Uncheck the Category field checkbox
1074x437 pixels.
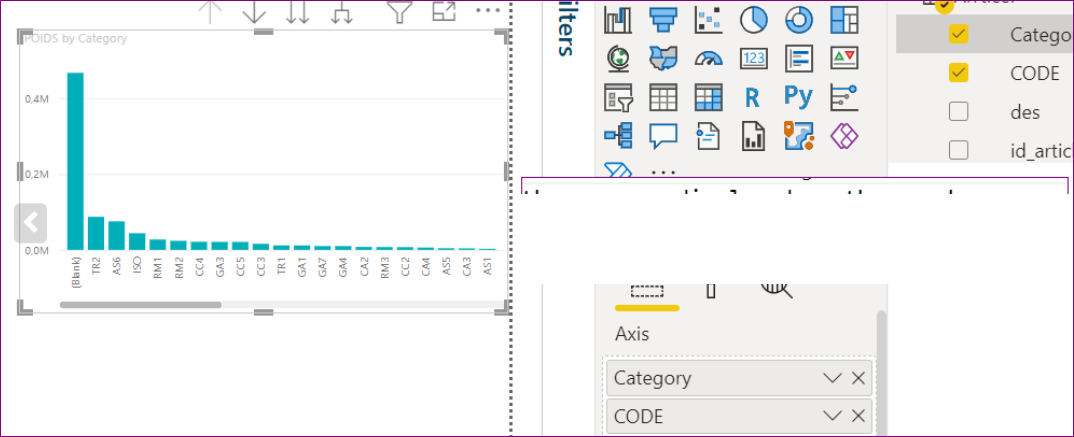click(x=958, y=34)
